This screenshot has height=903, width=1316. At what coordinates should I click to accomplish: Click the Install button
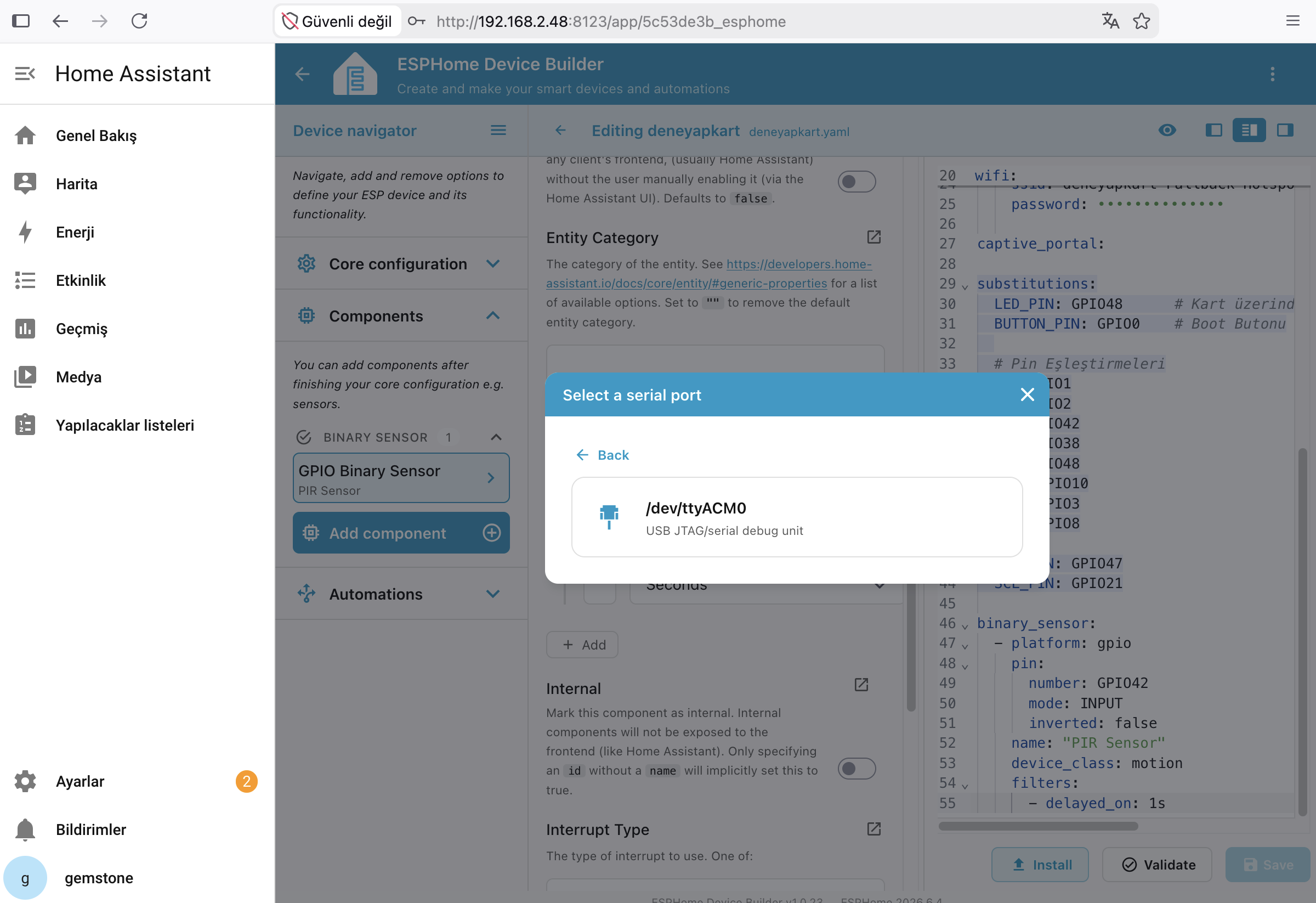1040,865
